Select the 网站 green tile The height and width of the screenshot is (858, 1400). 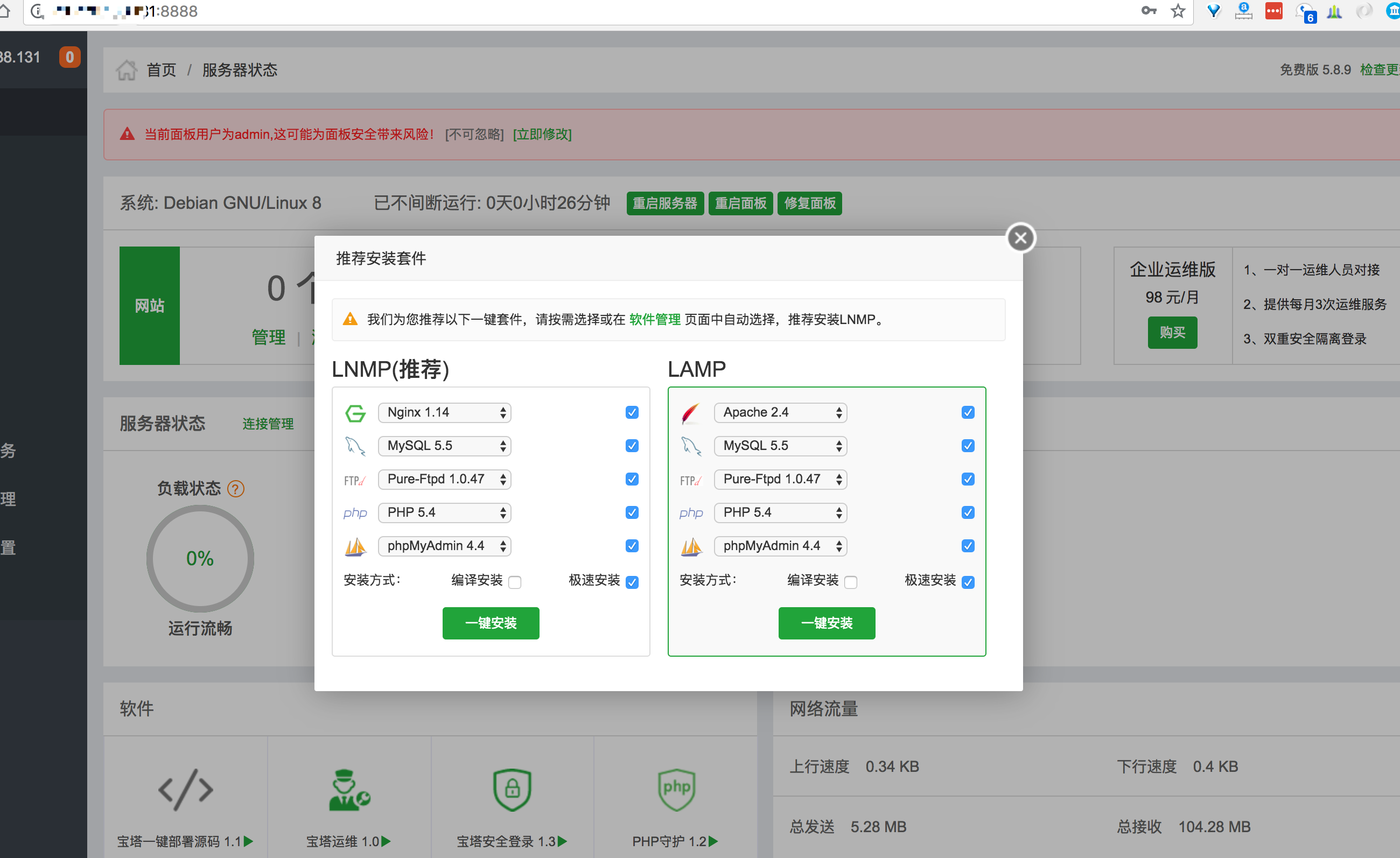coord(150,306)
